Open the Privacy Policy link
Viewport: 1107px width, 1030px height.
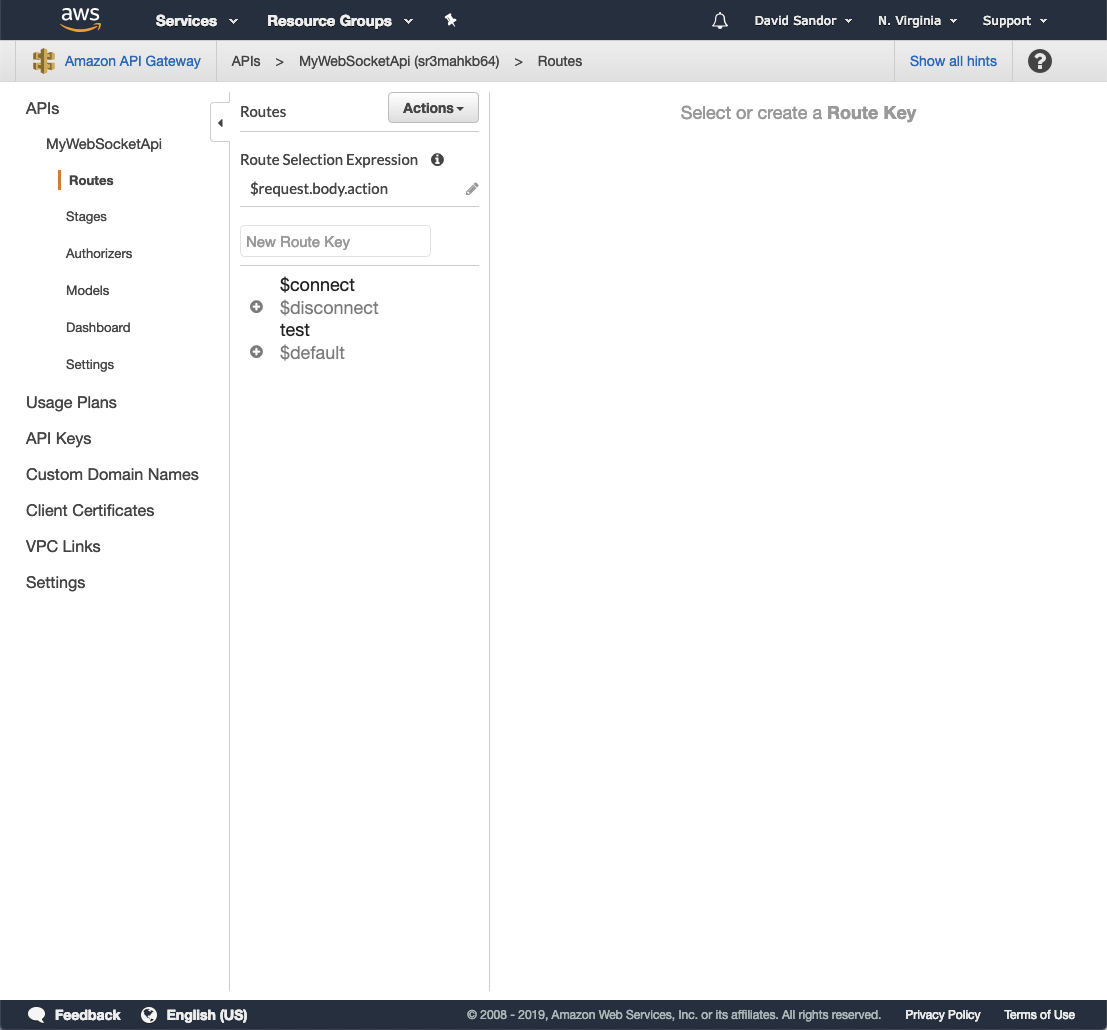[x=943, y=1014]
